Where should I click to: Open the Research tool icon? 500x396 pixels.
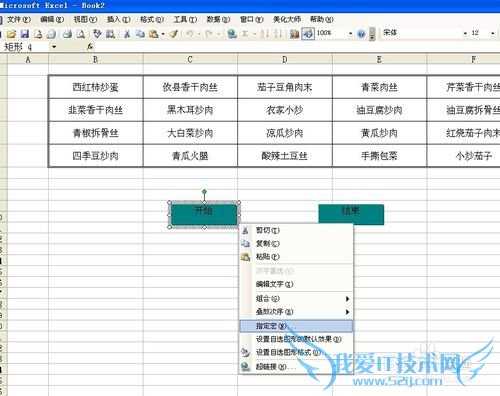click(x=110, y=34)
